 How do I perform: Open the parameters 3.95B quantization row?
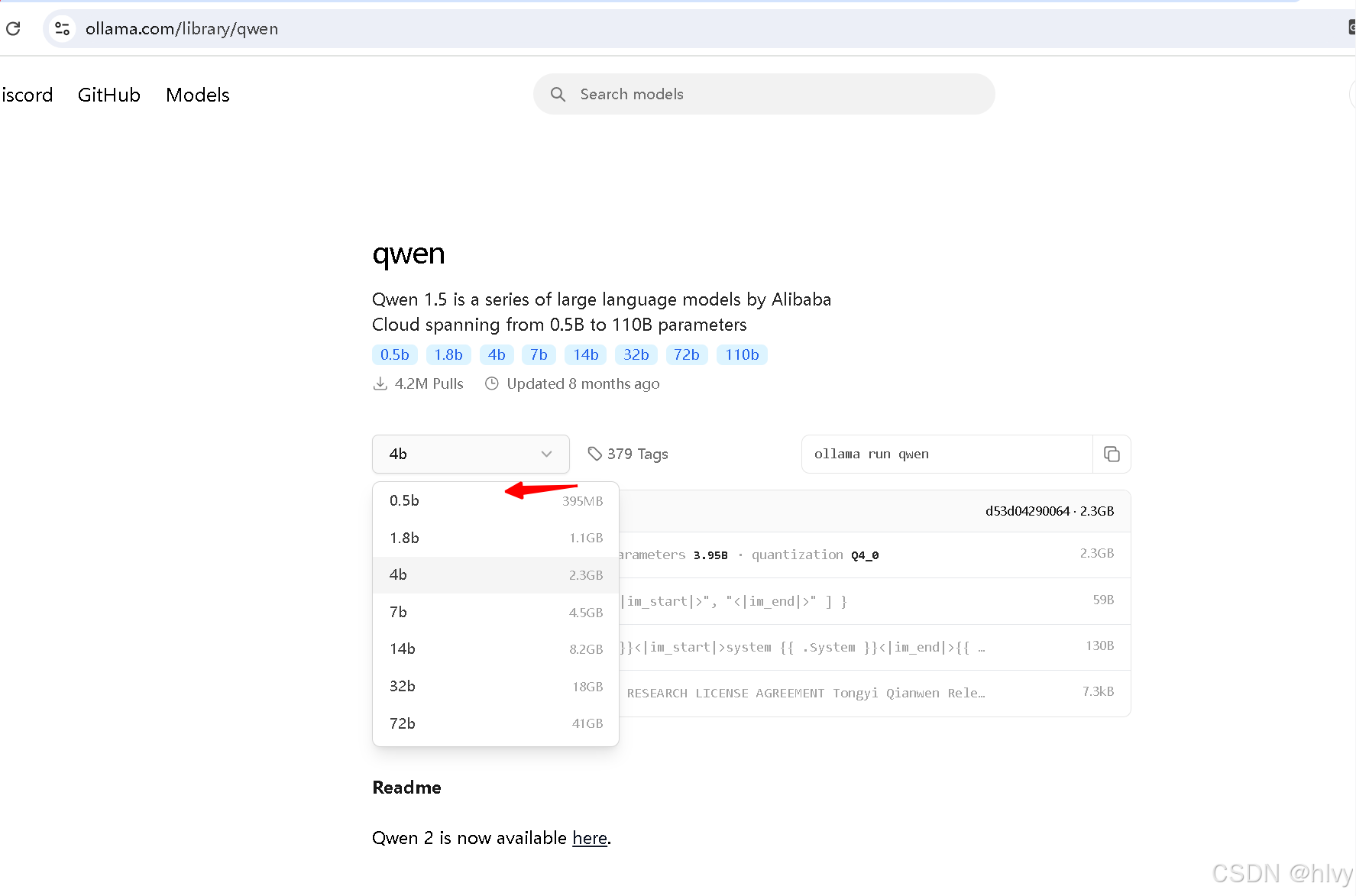click(x=875, y=555)
